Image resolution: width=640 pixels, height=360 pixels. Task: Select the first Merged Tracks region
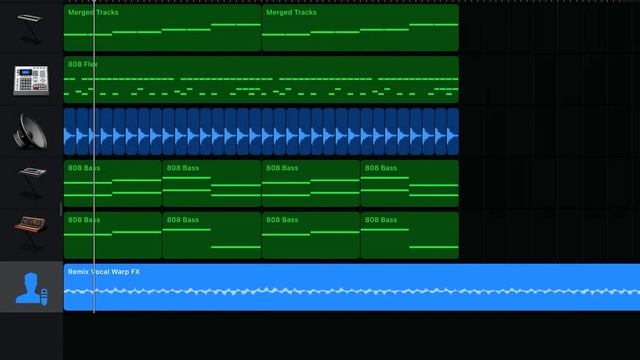[x=162, y=28]
